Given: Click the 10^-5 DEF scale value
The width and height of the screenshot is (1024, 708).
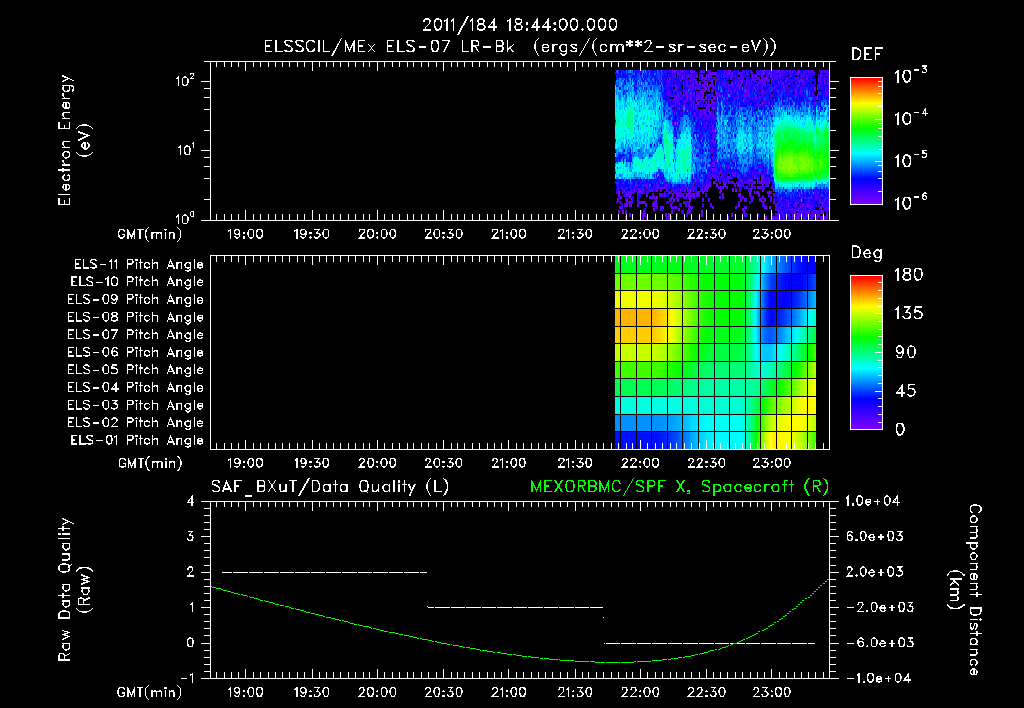Looking at the screenshot, I should [910, 159].
